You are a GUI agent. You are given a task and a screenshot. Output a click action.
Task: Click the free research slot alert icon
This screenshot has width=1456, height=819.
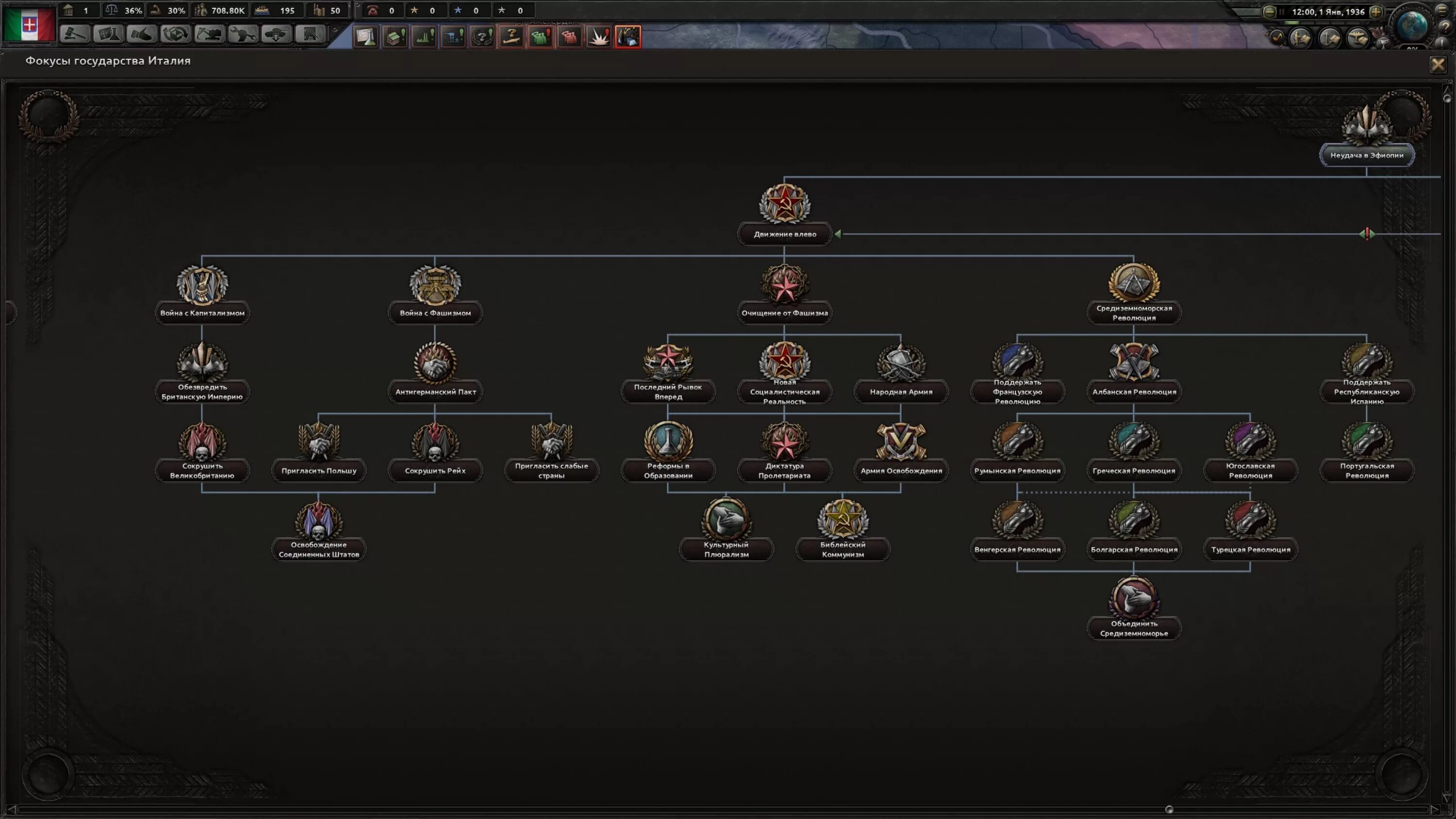pos(365,37)
